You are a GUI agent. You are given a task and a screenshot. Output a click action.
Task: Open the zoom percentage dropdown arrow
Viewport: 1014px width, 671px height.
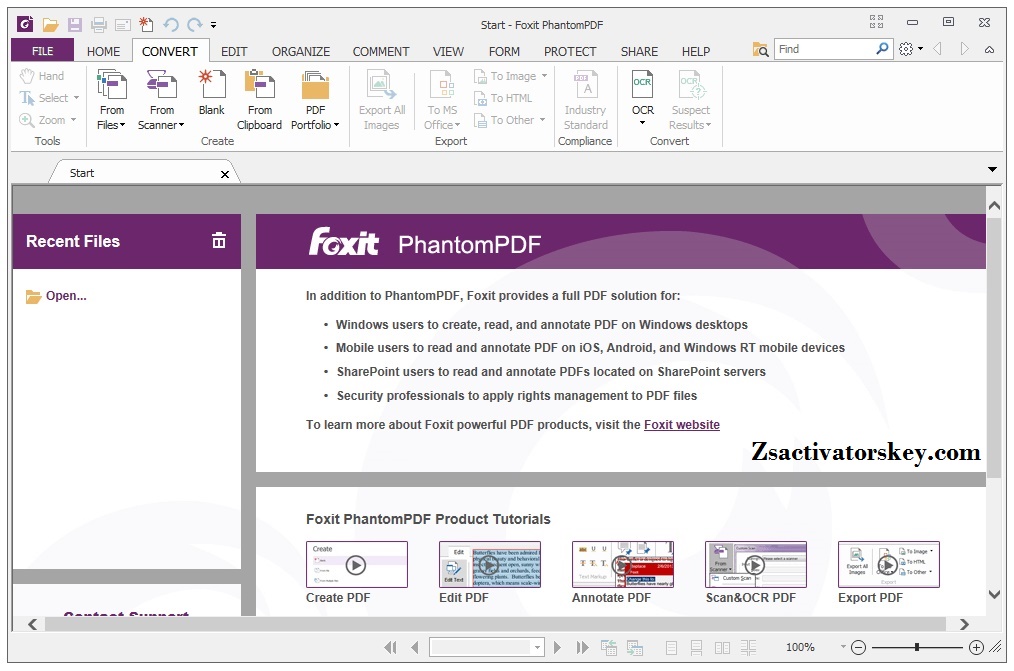tap(843, 646)
